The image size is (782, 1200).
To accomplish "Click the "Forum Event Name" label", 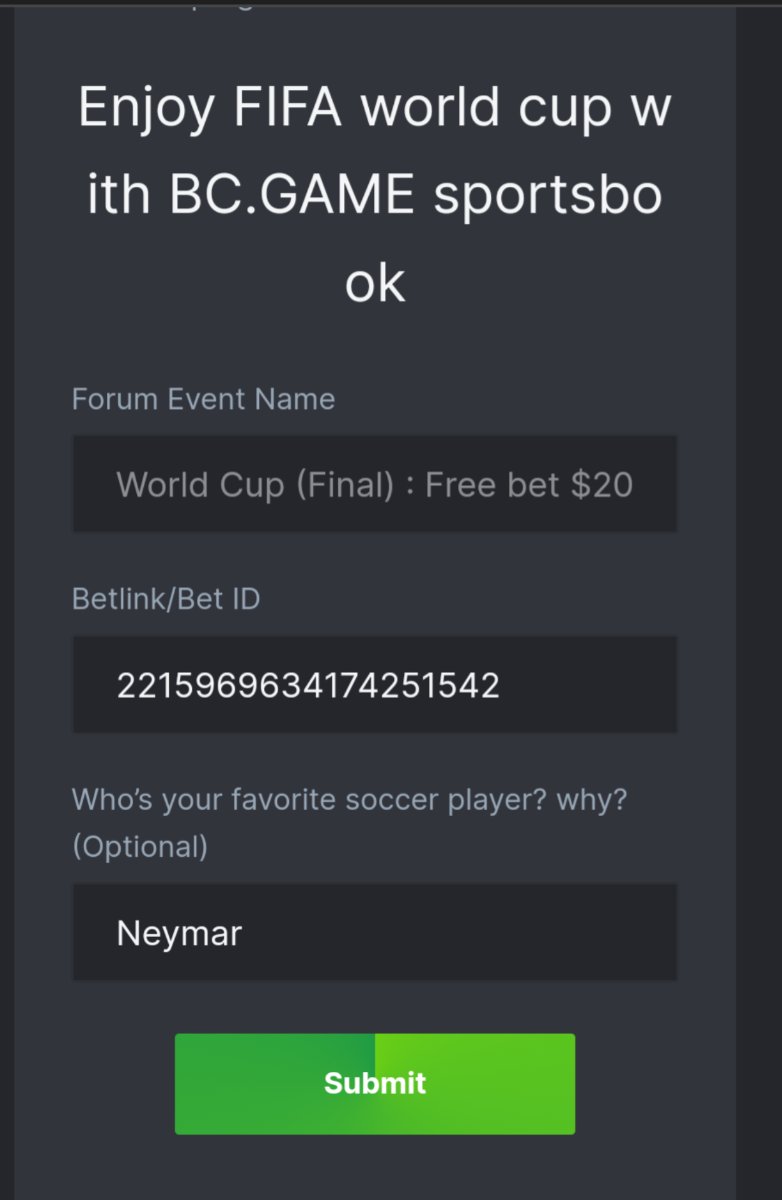I will point(203,399).
